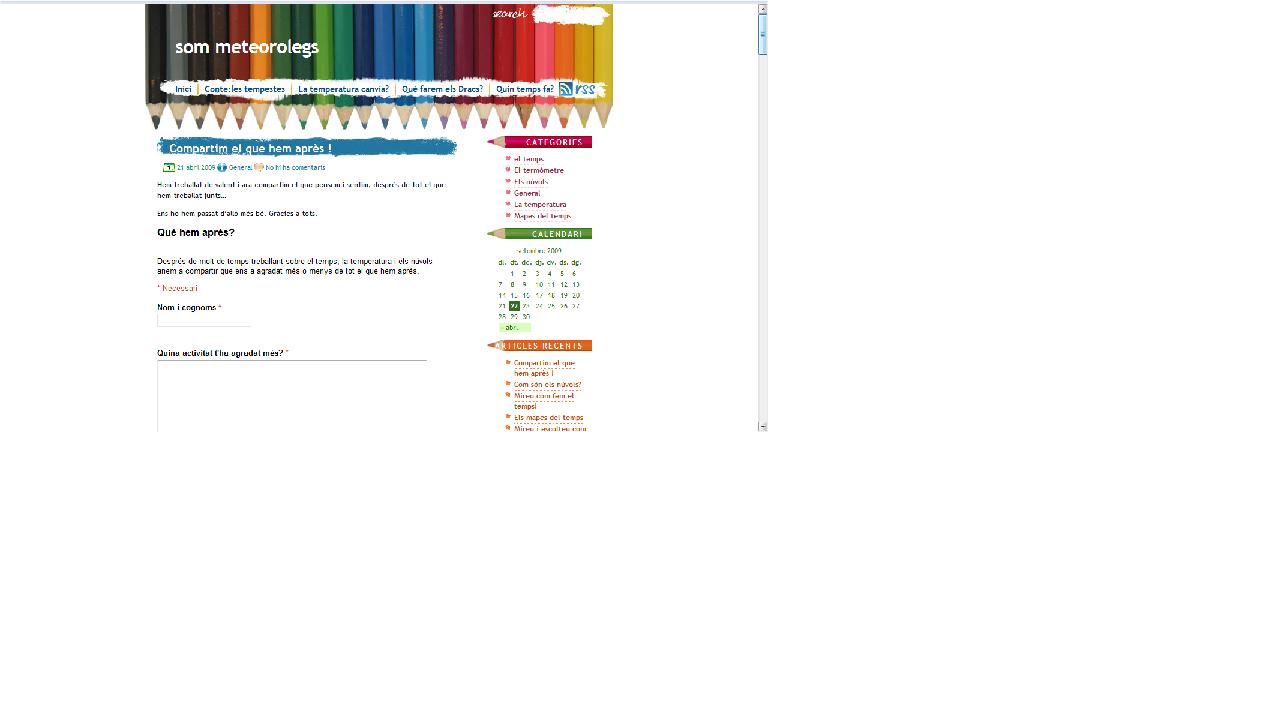This screenshot has width=1280, height=720.
Task: Open 'Quin temps fa?' page
Action: [524, 89]
